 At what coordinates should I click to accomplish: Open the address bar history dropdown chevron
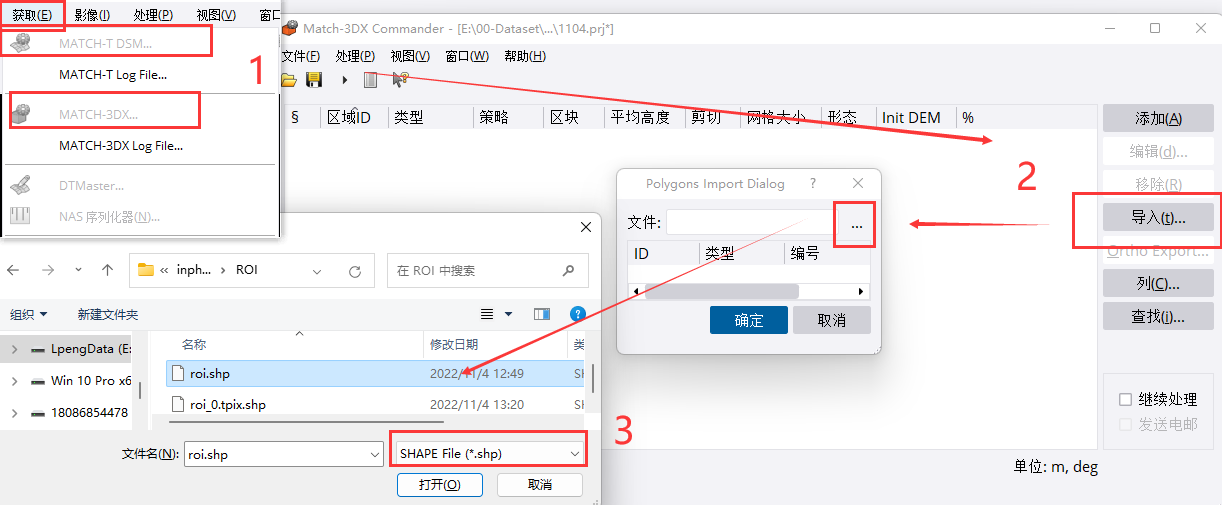click(318, 270)
